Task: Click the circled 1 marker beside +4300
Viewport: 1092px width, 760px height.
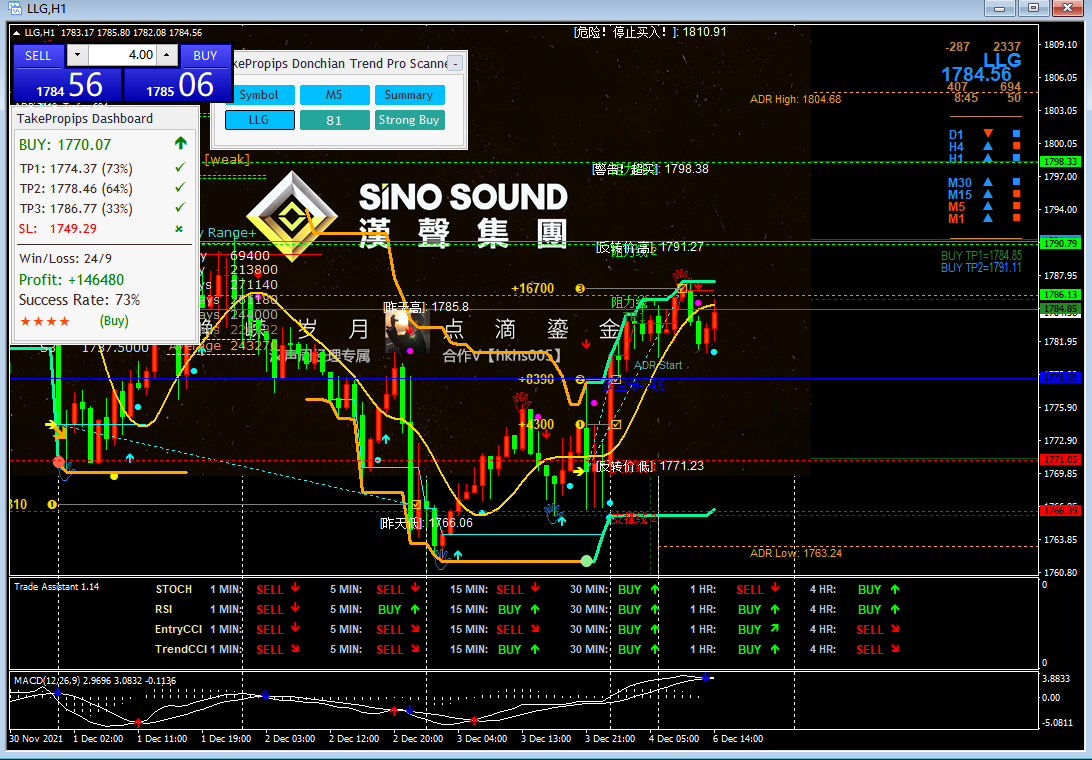Action: pos(580,424)
